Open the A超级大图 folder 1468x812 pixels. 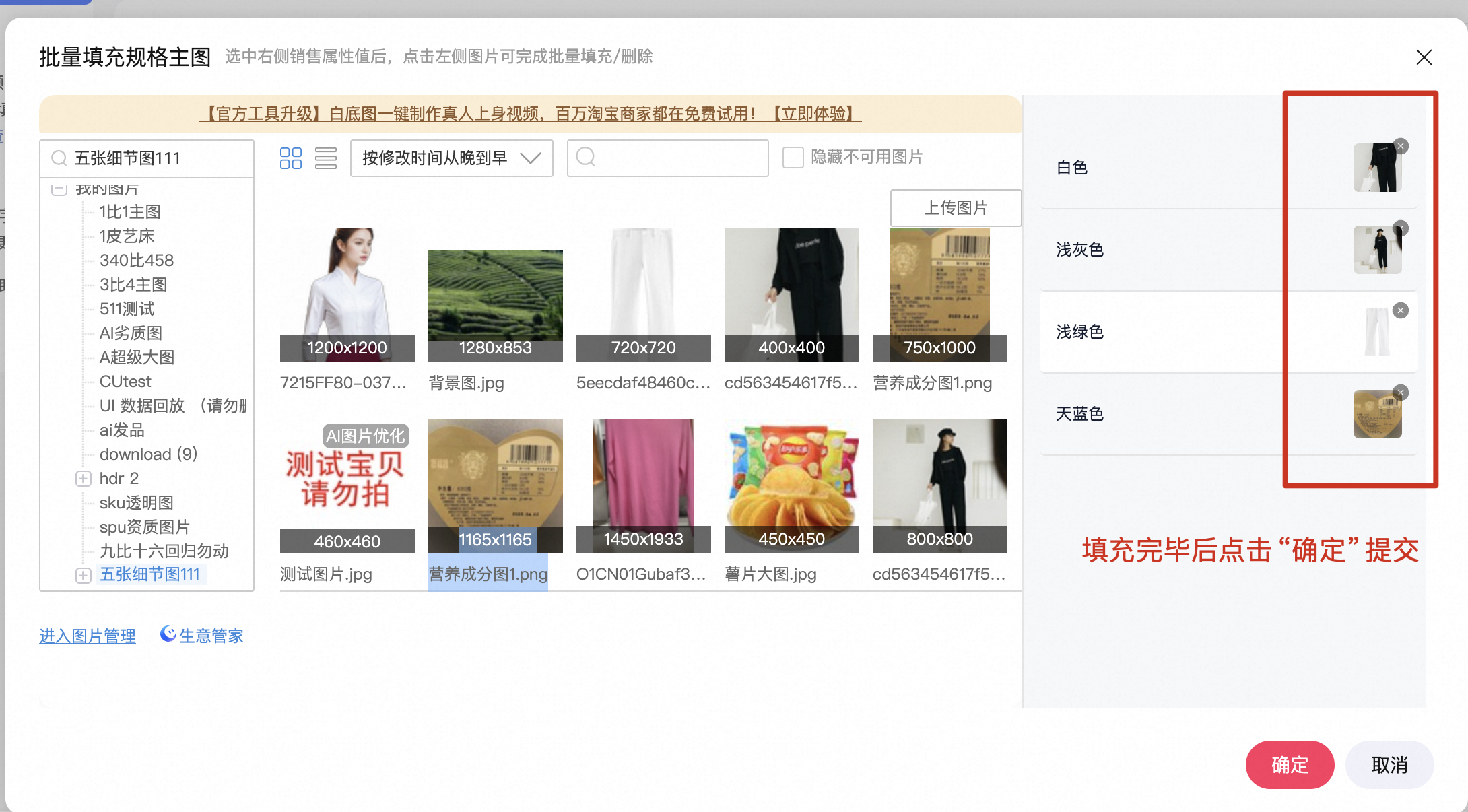pyautogui.click(x=137, y=358)
